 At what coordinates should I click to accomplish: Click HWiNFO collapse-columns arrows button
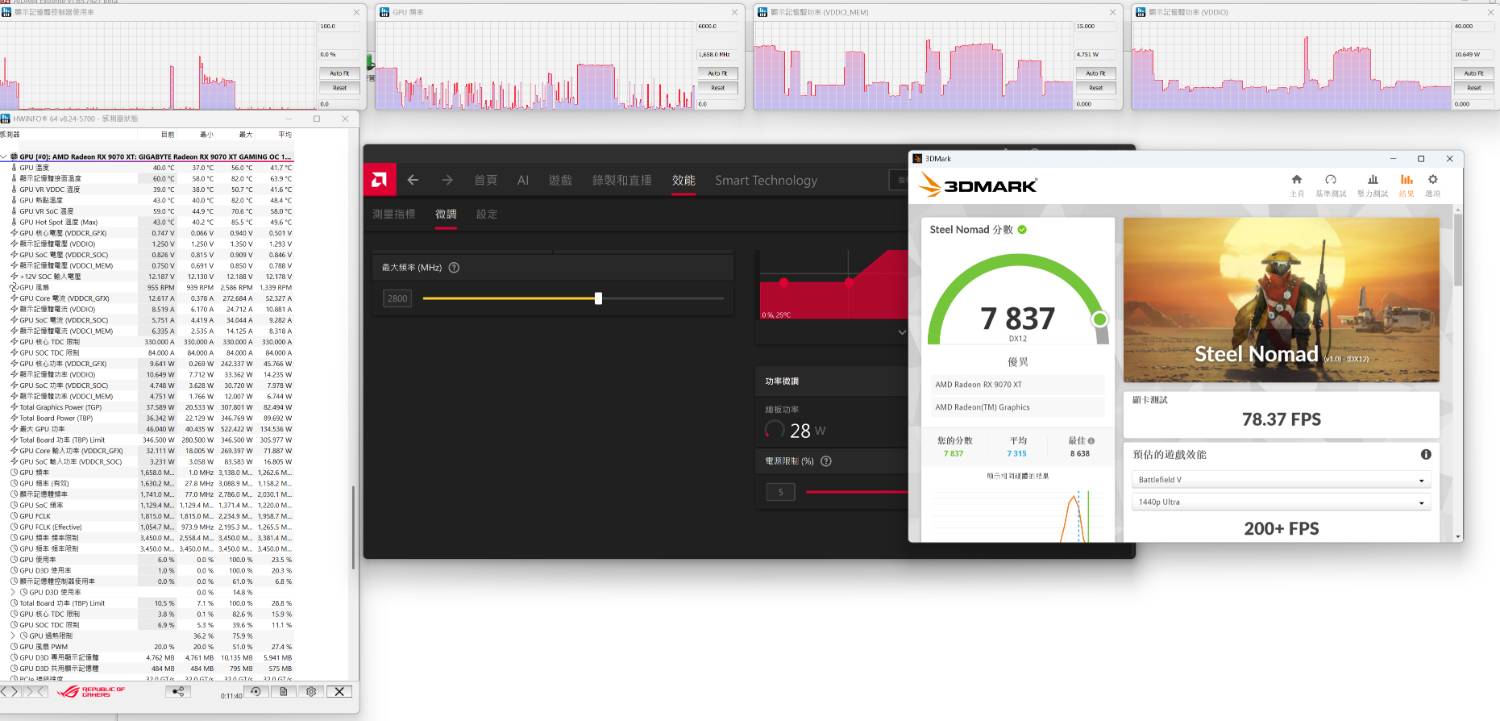34,691
